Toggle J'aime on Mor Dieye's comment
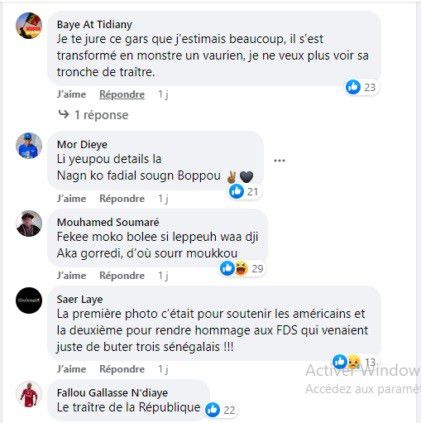This screenshot has width=421, height=423. [x=71, y=198]
